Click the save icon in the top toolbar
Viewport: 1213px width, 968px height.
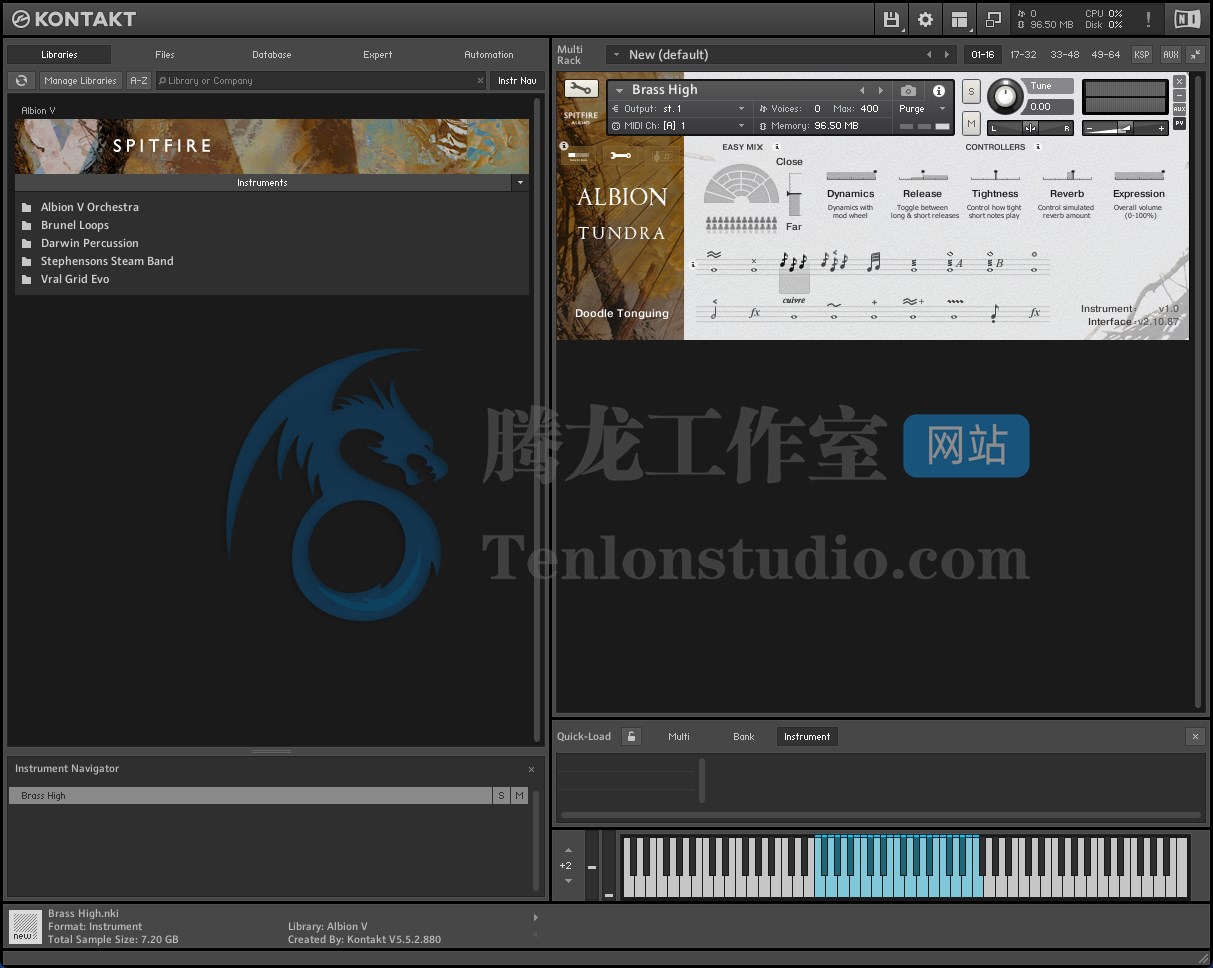point(890,19)
